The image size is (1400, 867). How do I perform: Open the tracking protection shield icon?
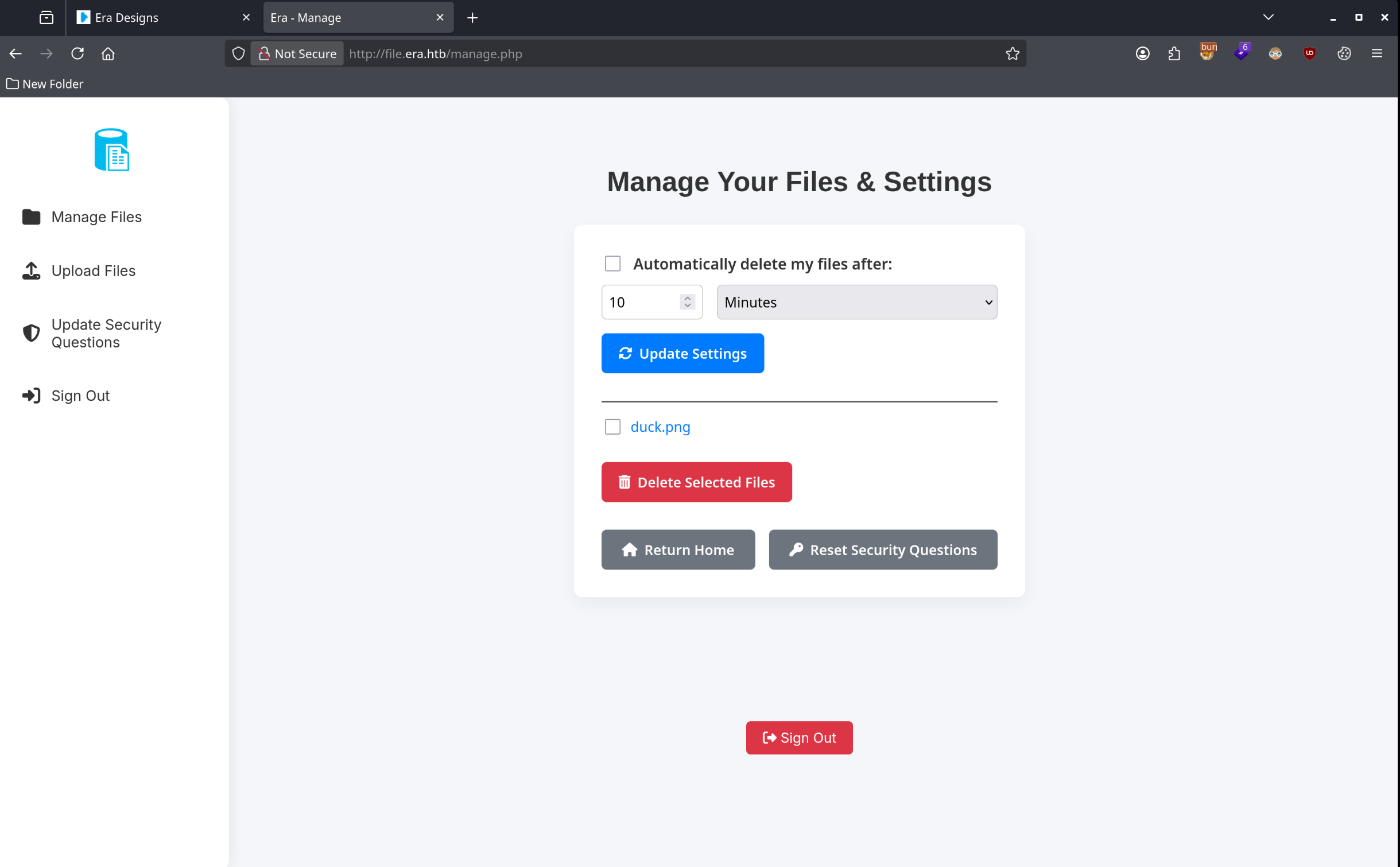[x=238, y=53]
